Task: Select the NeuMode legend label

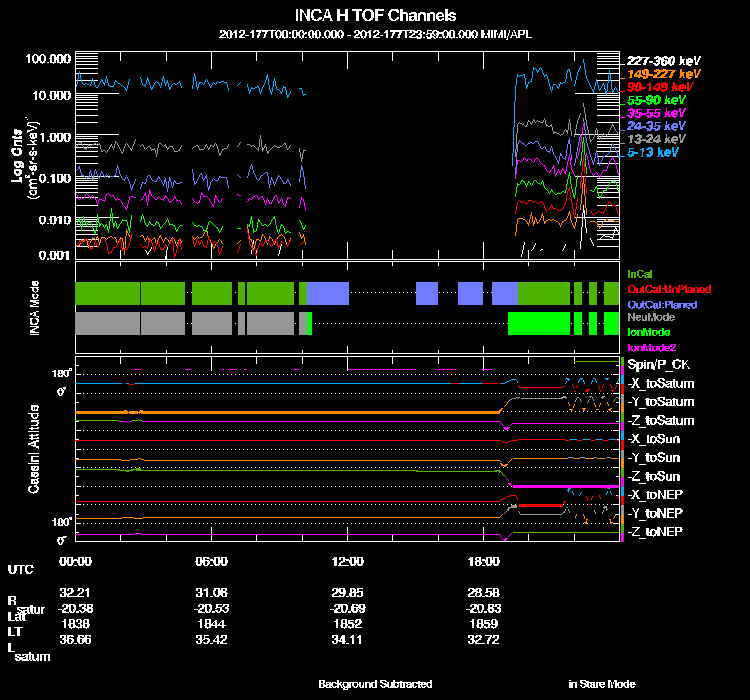Action: tap(649, 317)
